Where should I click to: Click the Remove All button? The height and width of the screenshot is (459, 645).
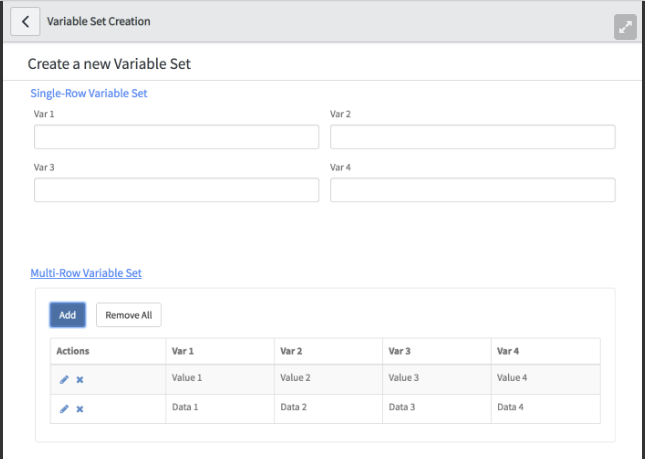(129, 315)
